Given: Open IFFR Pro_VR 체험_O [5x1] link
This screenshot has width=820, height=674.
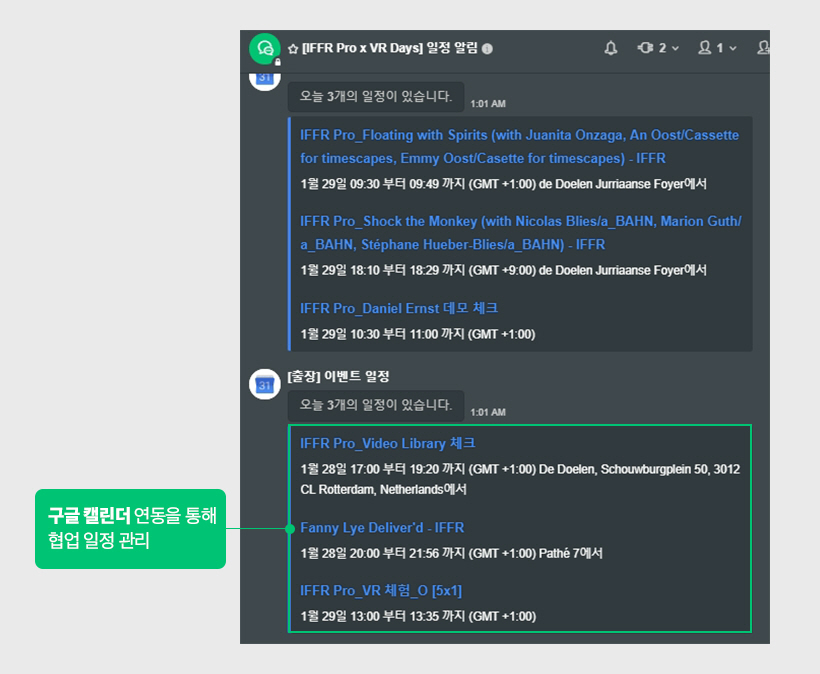Looking at the screenshot, I should point(381,590).
